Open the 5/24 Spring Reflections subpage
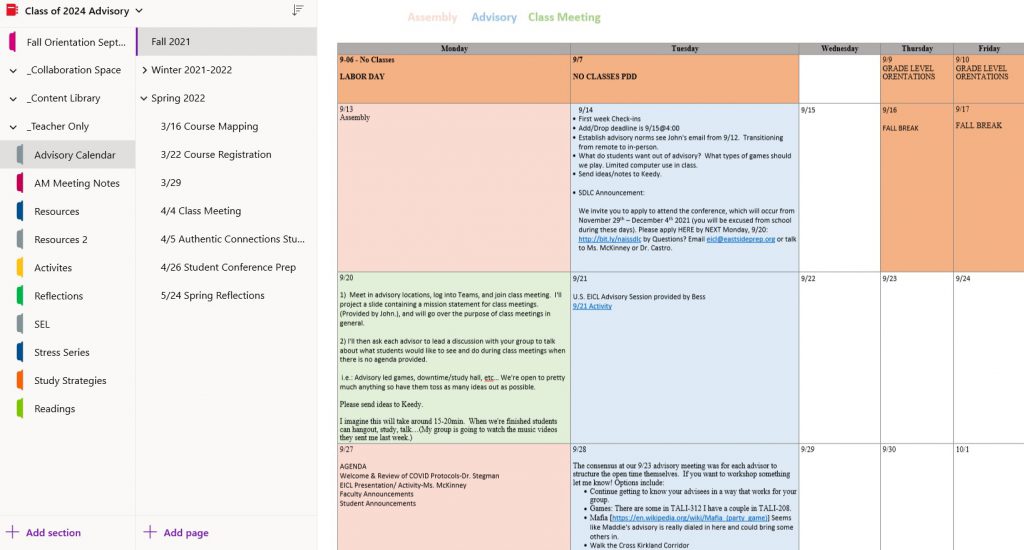This screenshot has width=1024, height=550. point(212,295)
